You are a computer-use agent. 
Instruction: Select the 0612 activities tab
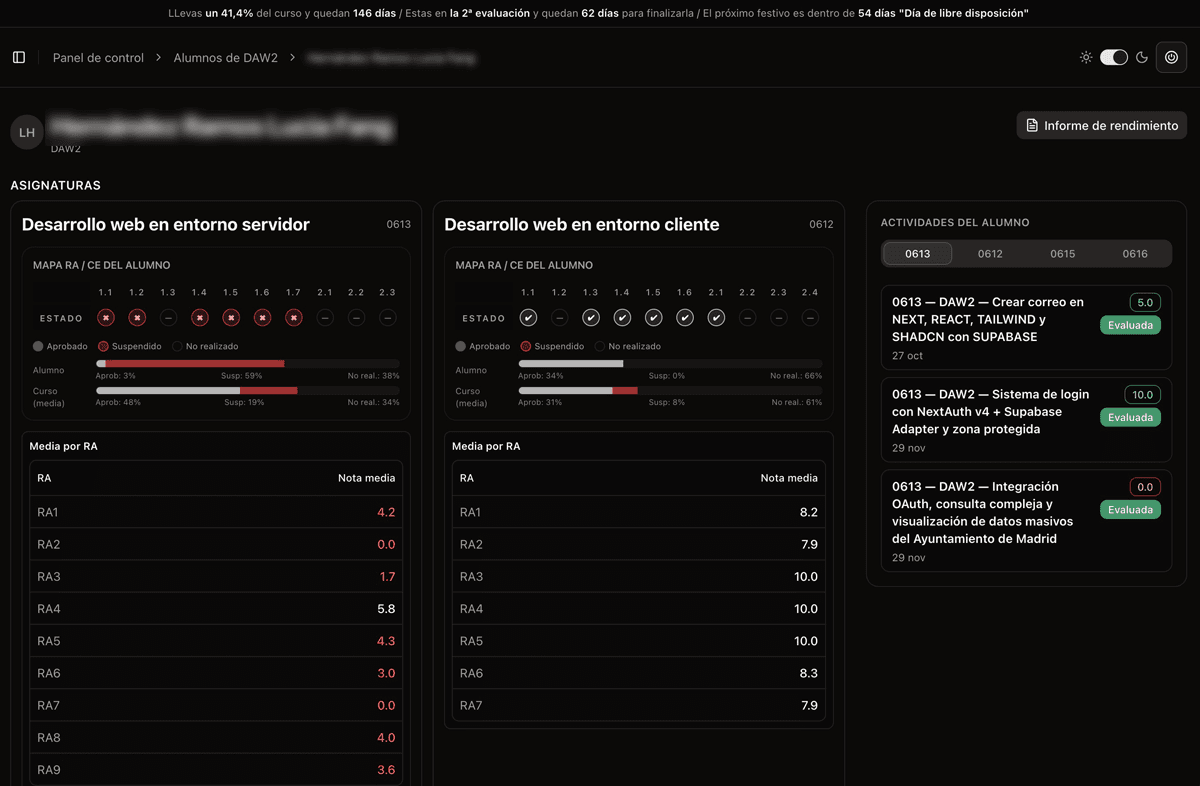[x=990, y=254]
